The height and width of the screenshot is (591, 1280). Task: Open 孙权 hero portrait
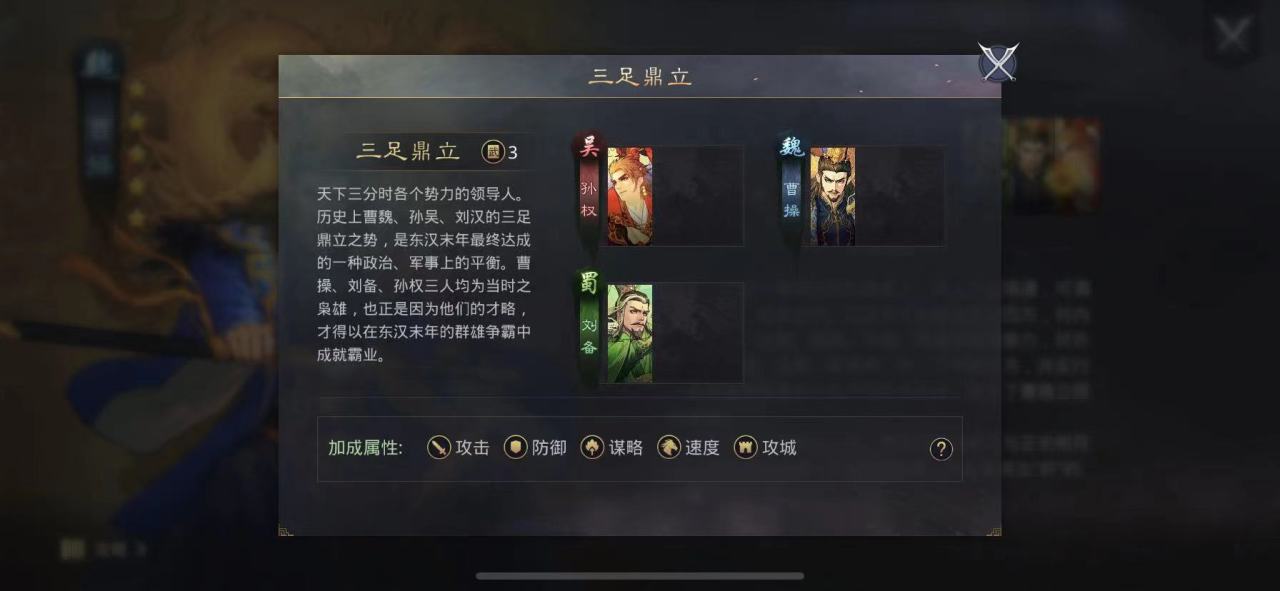[x=630, y=196]
